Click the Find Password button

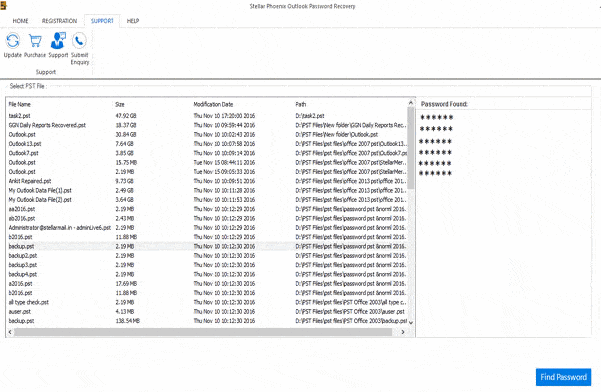click(563, 377)
